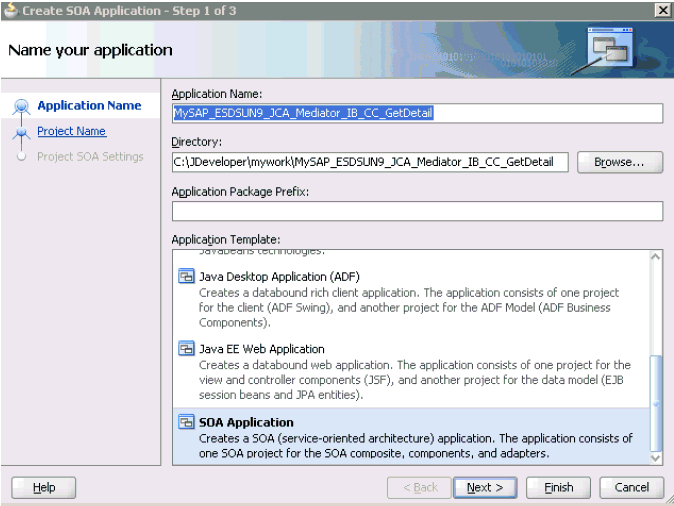674x506 pixels.
Task: Select the Application Name wizard step
Action: coord(89,105)
